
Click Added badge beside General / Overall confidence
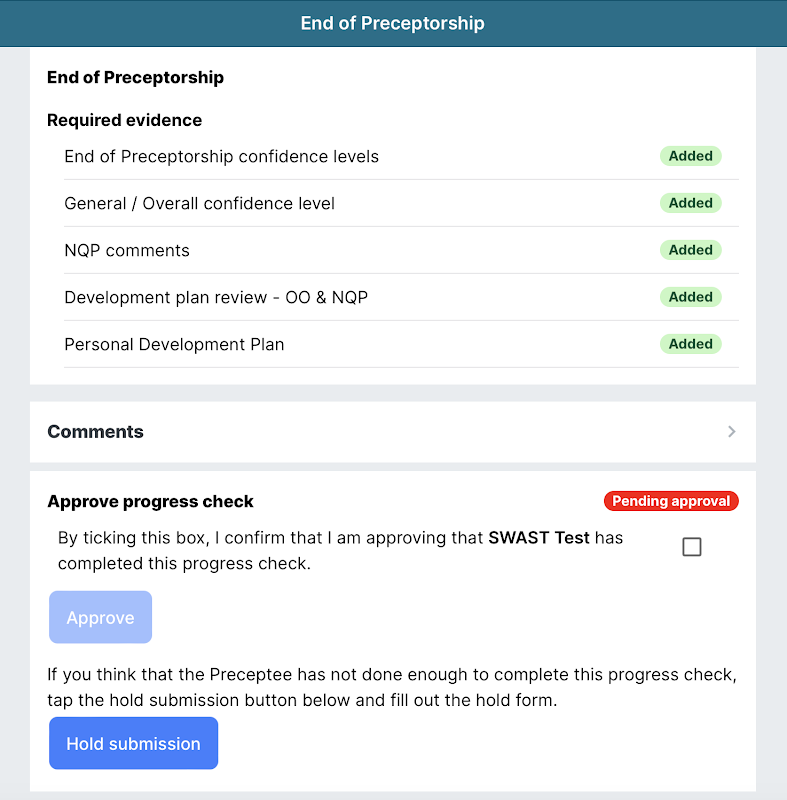tap(690, 203)
